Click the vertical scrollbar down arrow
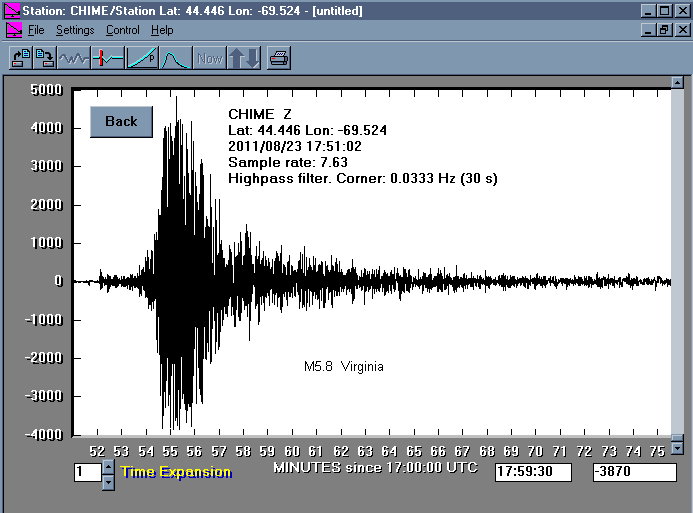Viewport: 693px width, 513px height. point(678,447)
